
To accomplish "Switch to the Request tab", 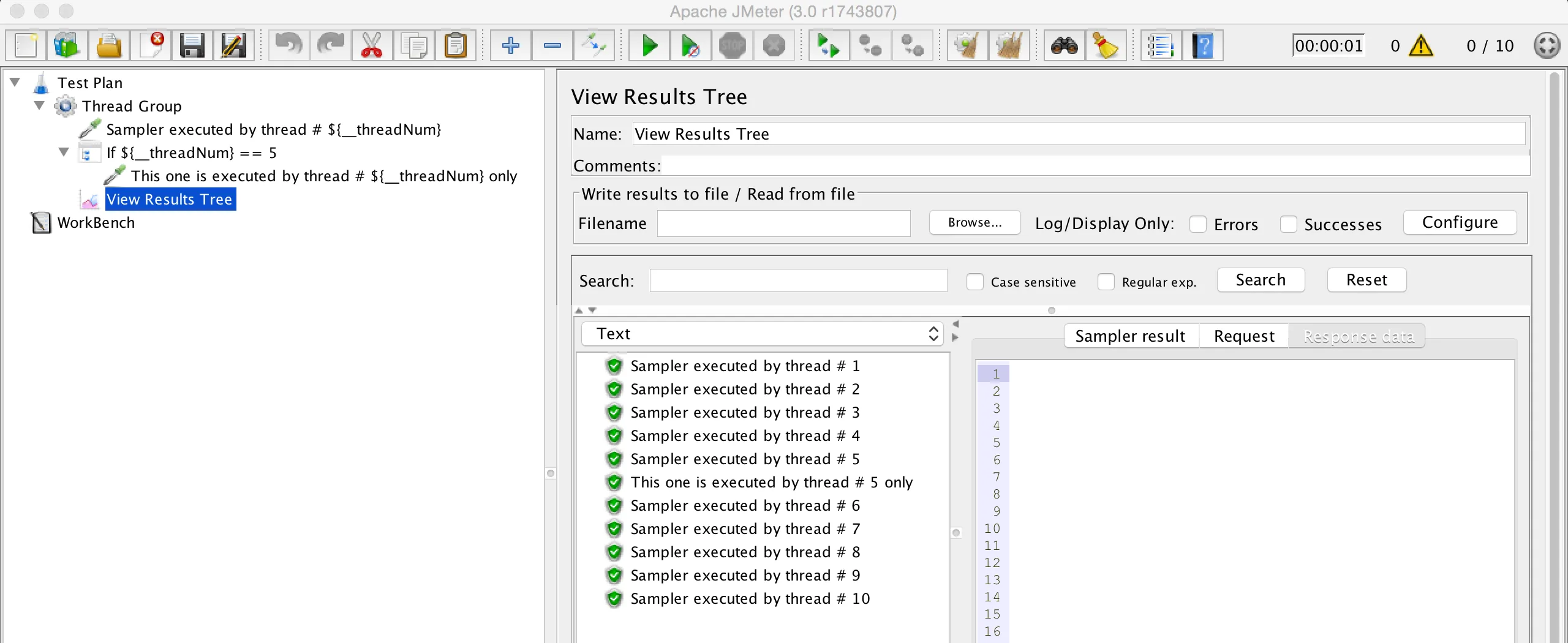I will pos(1244,336).
